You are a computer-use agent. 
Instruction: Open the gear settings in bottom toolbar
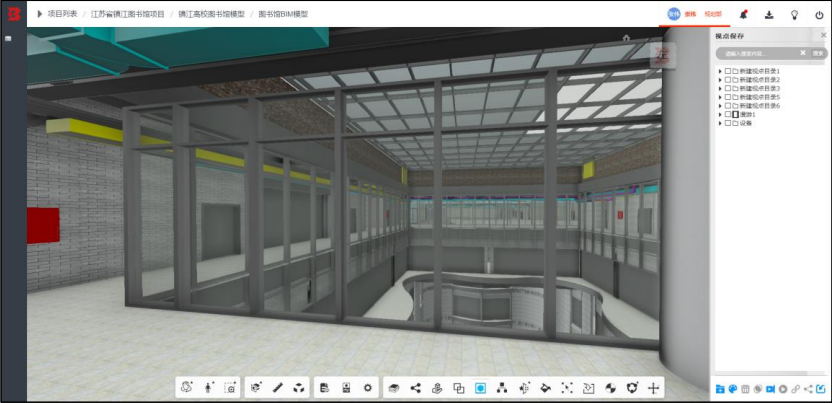(368, 388)
